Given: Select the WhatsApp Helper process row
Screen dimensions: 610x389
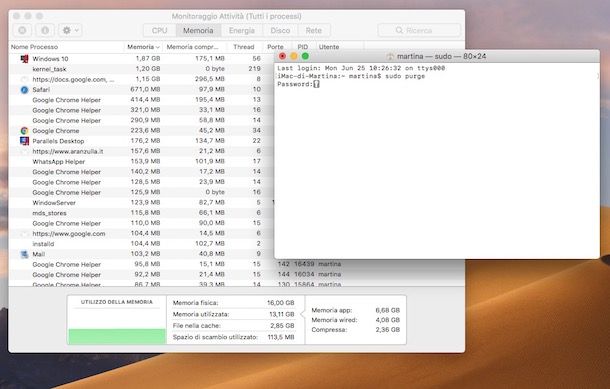Looking at the screenshot, I should click(x=142, y=161).
